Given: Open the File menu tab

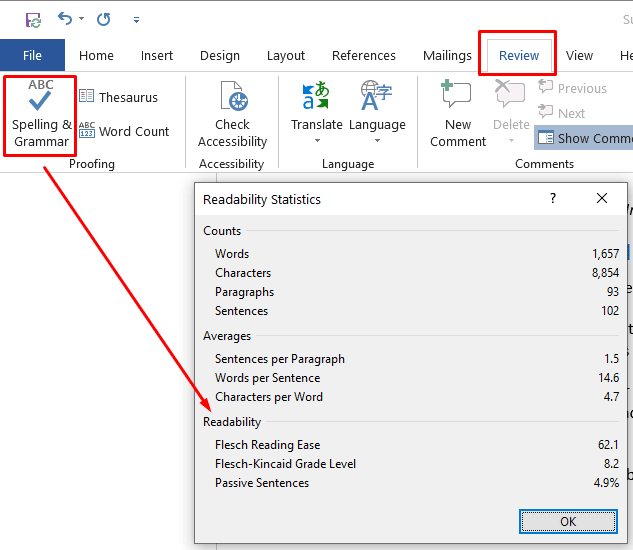Looking at the screenshot, I should 32,55.
